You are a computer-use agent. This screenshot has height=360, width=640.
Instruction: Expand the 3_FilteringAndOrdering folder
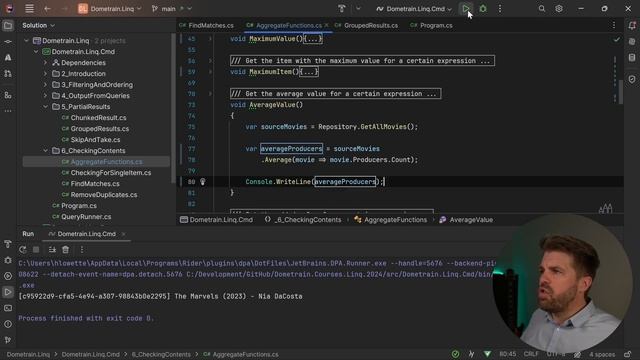click(x=45, y=85)
